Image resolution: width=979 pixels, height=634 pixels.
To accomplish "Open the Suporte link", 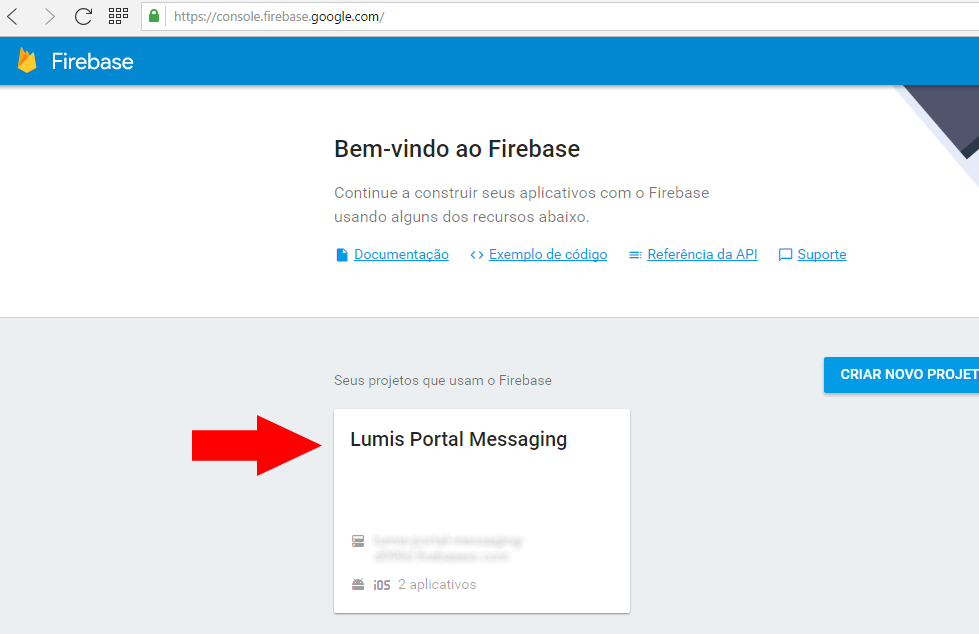I will [x=822, y=254].
